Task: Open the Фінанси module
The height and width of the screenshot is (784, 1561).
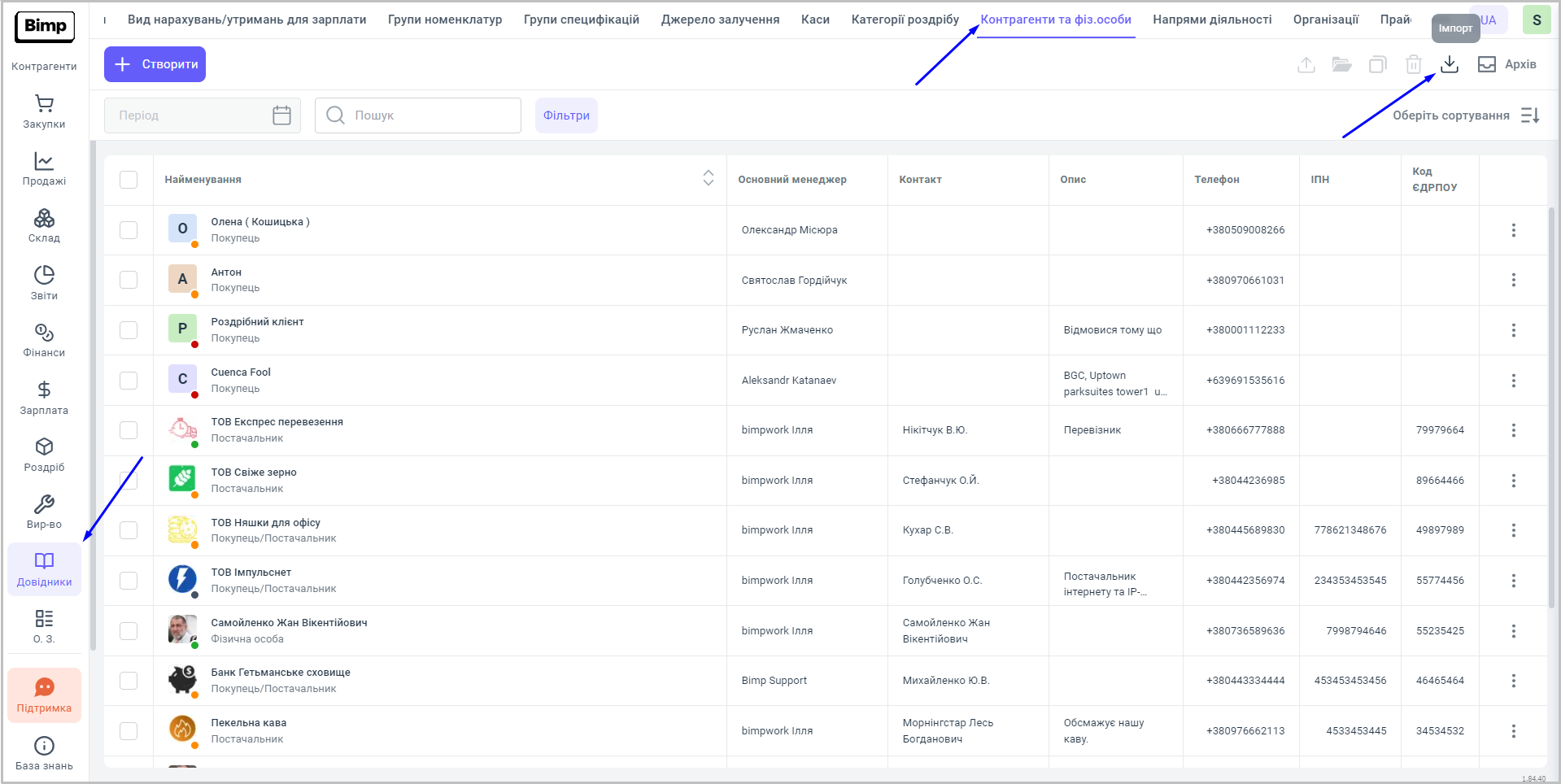Action: click(44, 340)
